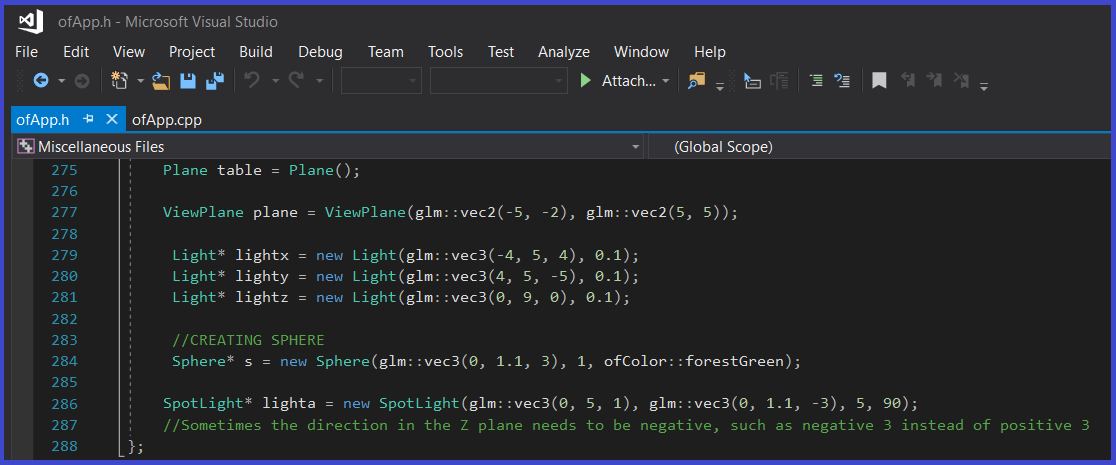Expand the Miscellaneous Files project dropdown
Image resolution: width=1116 pixels, height=465 pixels.
pyautogui.click(x=636, y=147)
